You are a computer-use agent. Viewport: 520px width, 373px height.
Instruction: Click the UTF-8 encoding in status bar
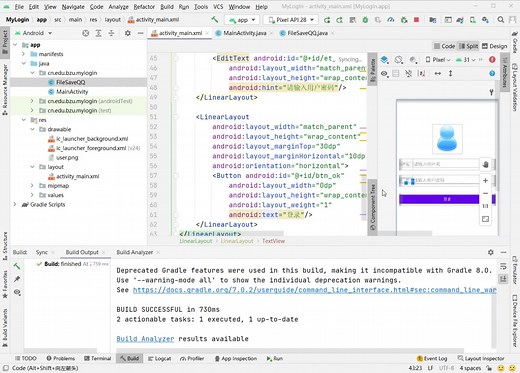pos(446,368)
